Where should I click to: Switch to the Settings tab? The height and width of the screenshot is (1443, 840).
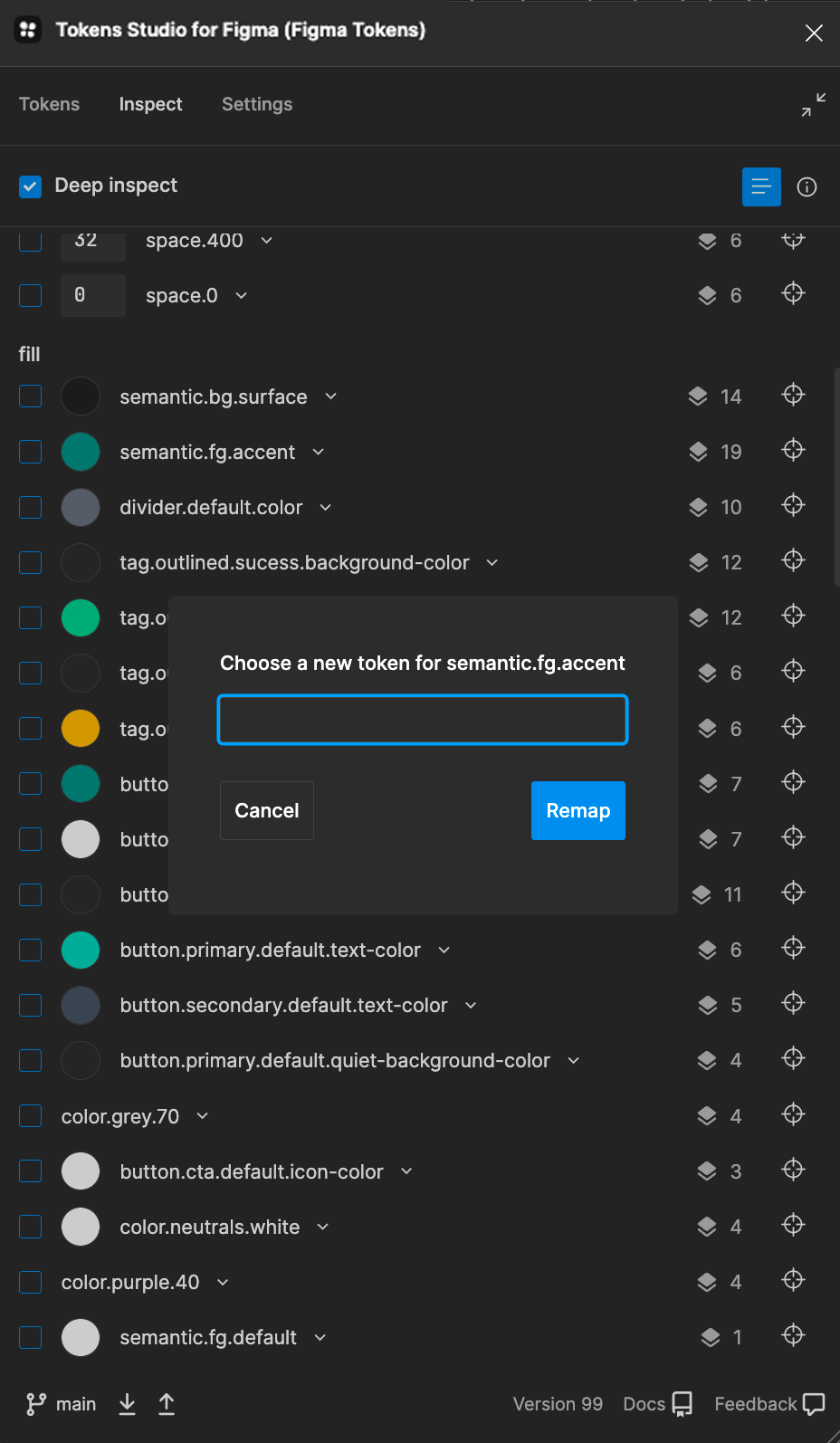pos(257,104)
